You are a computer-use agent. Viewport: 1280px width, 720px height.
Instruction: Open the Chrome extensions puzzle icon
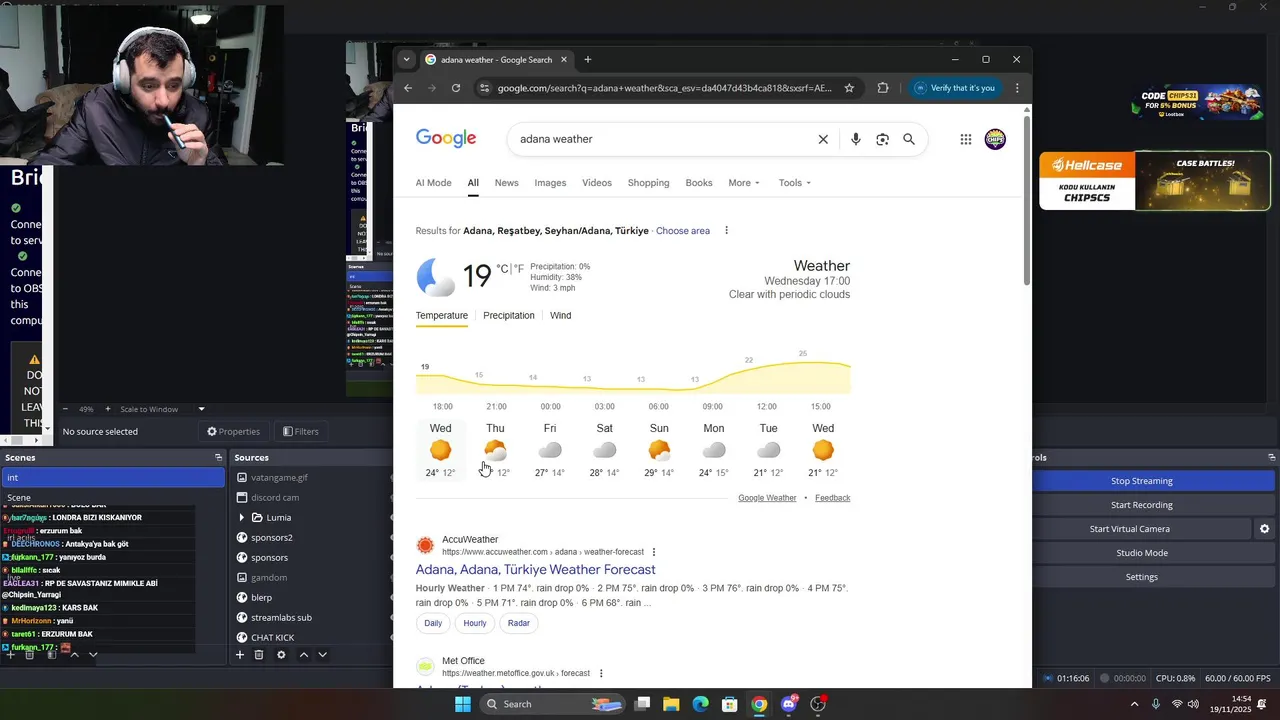[x=882, y=88]
